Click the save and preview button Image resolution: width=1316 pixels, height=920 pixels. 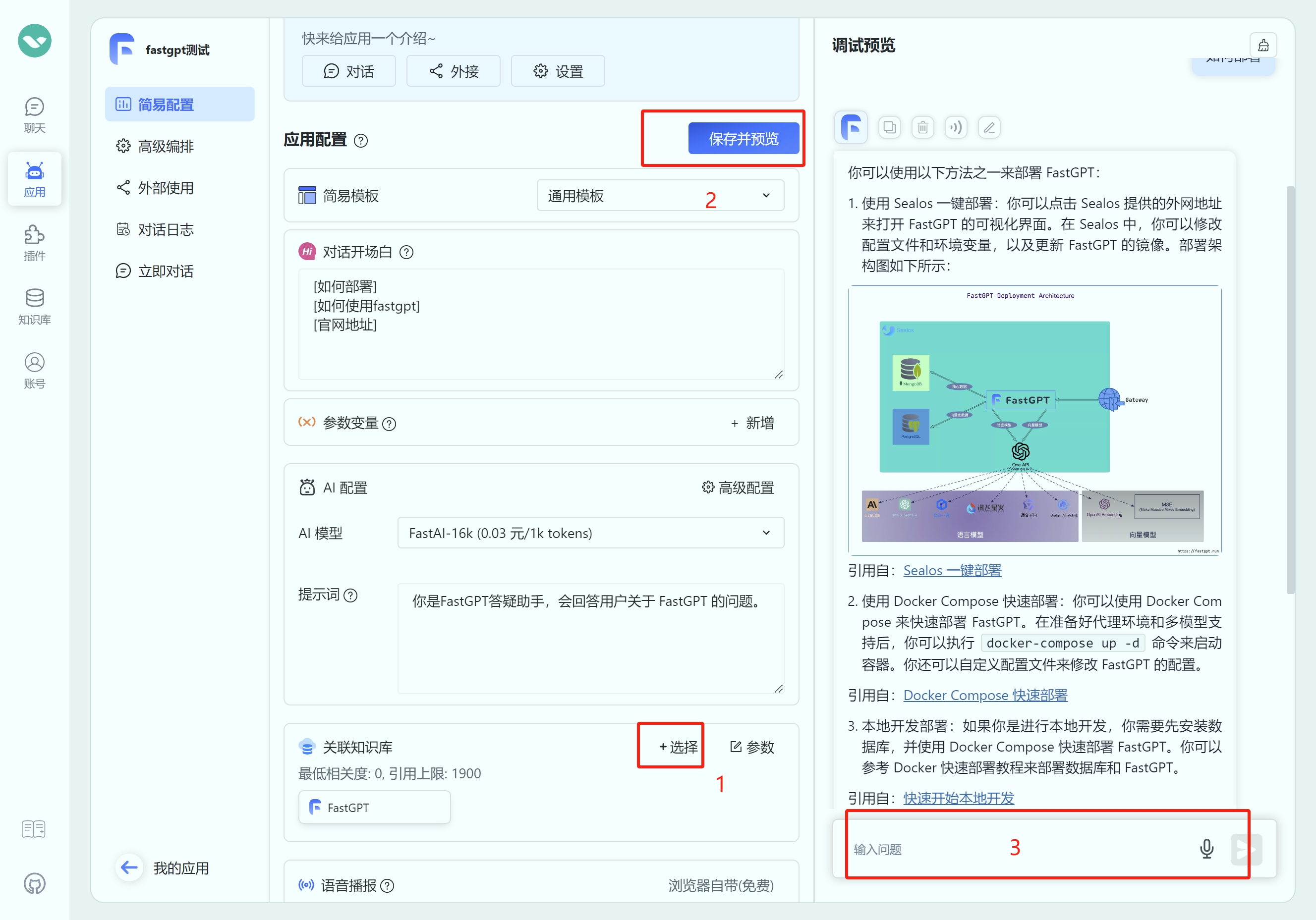[743, 139]
